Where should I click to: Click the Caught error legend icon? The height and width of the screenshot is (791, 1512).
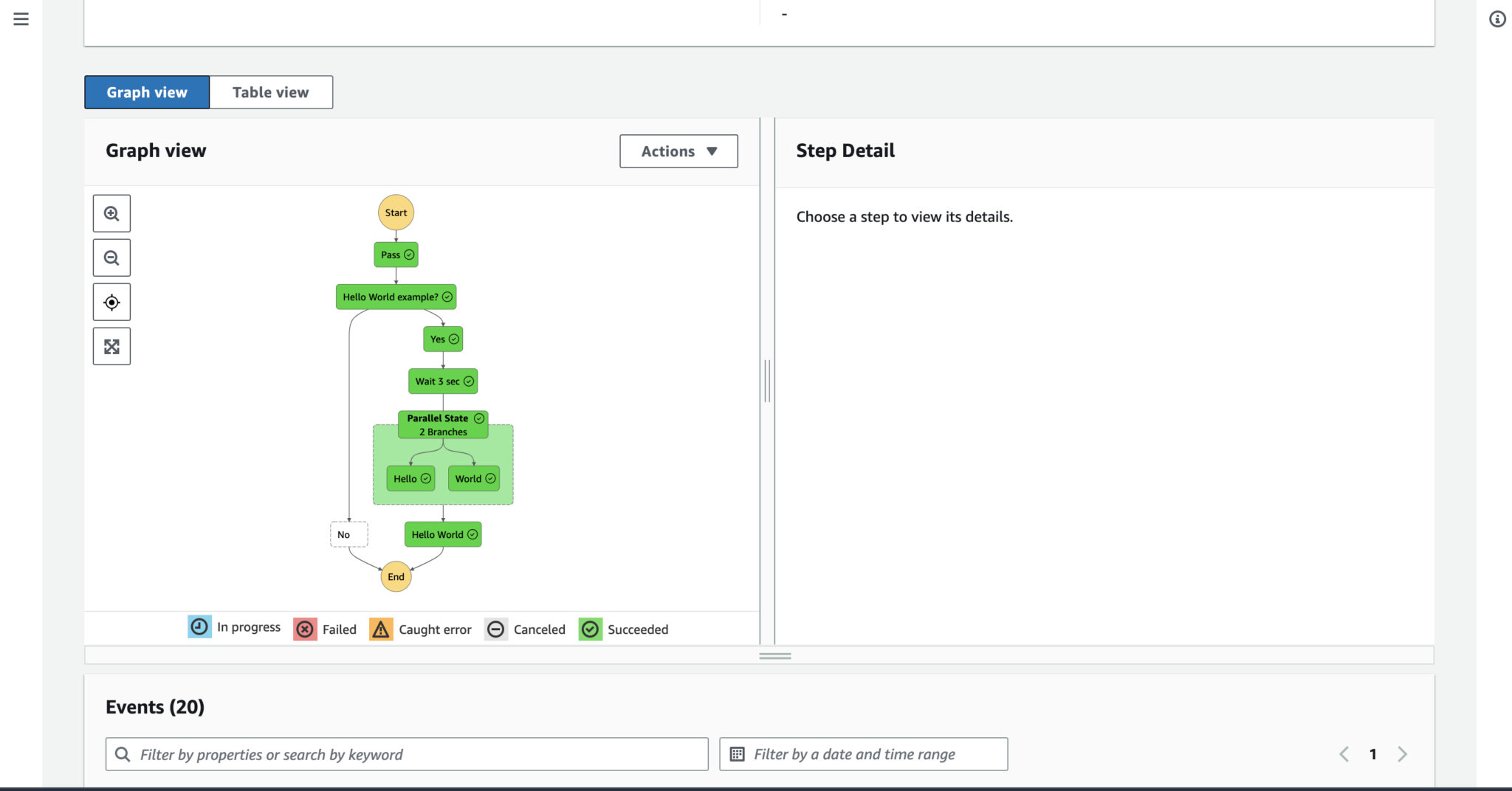381,629
